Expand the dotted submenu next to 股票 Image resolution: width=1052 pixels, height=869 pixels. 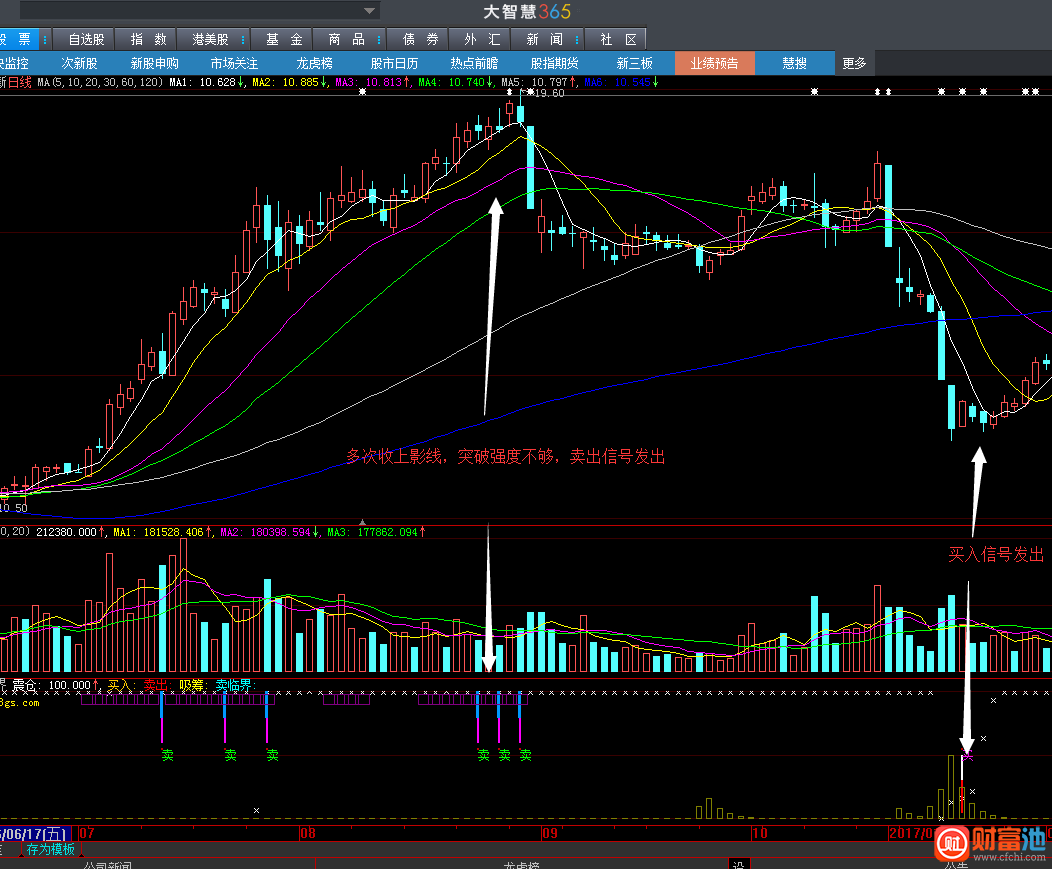(45, 40)
